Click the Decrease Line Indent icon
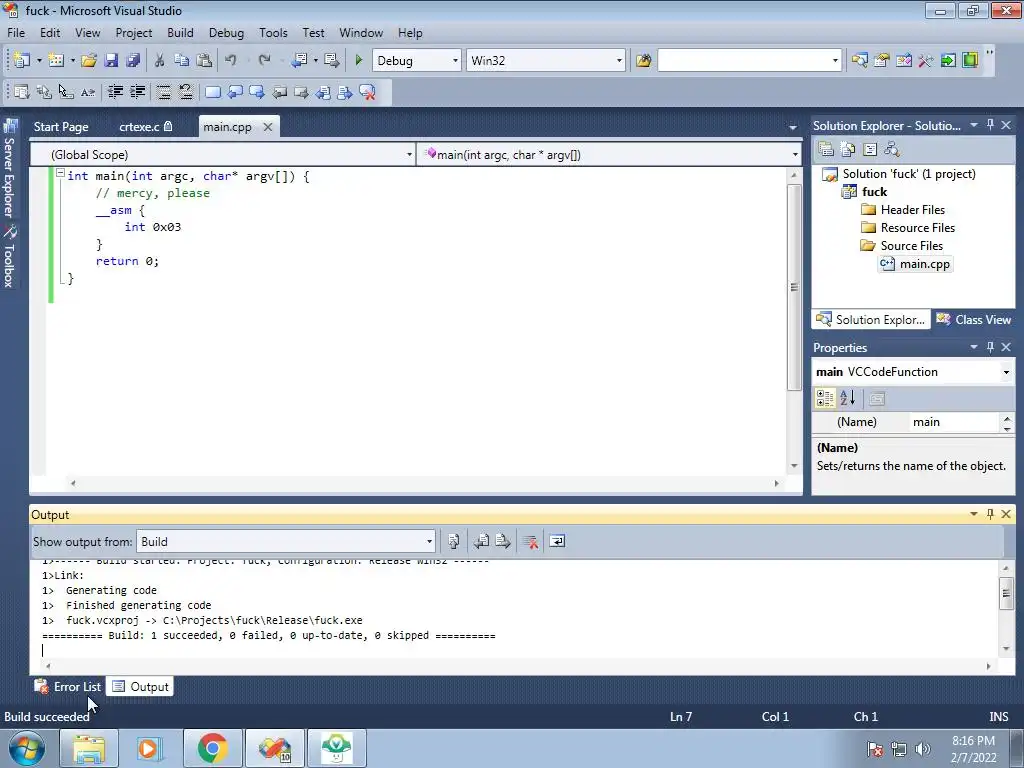 pyautogui.click(x=116, y=92)
